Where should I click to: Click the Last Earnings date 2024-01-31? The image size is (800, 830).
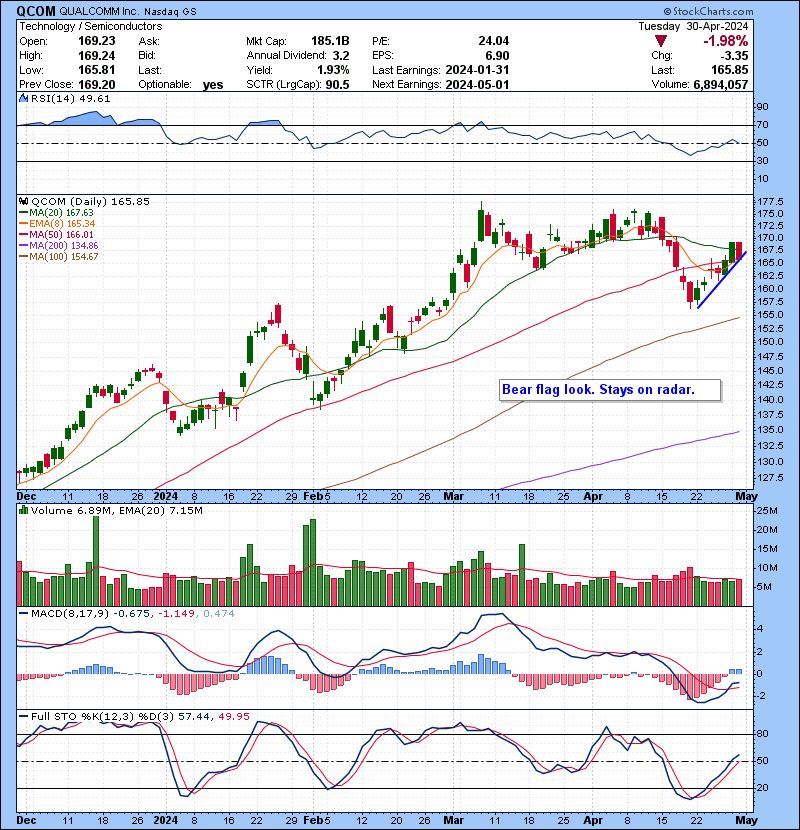(477, 70)
